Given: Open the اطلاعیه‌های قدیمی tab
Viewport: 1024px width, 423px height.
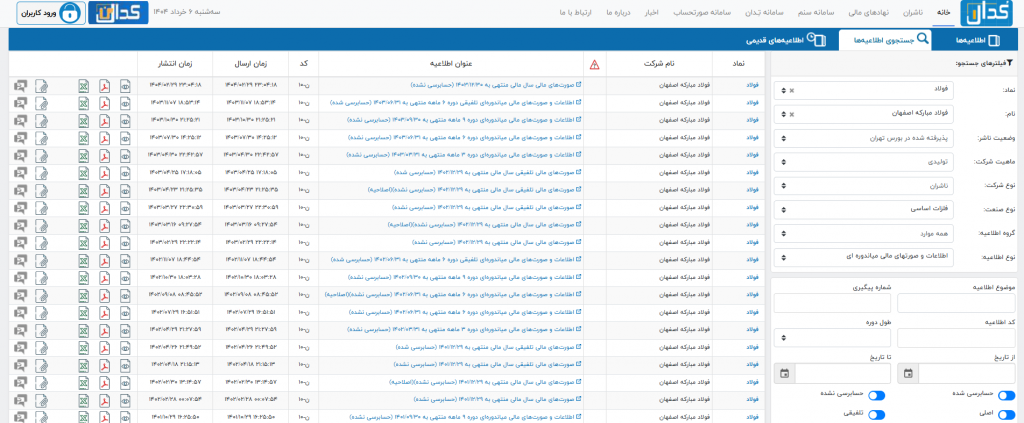Looking at the screenshot, I should coord(786,40).
